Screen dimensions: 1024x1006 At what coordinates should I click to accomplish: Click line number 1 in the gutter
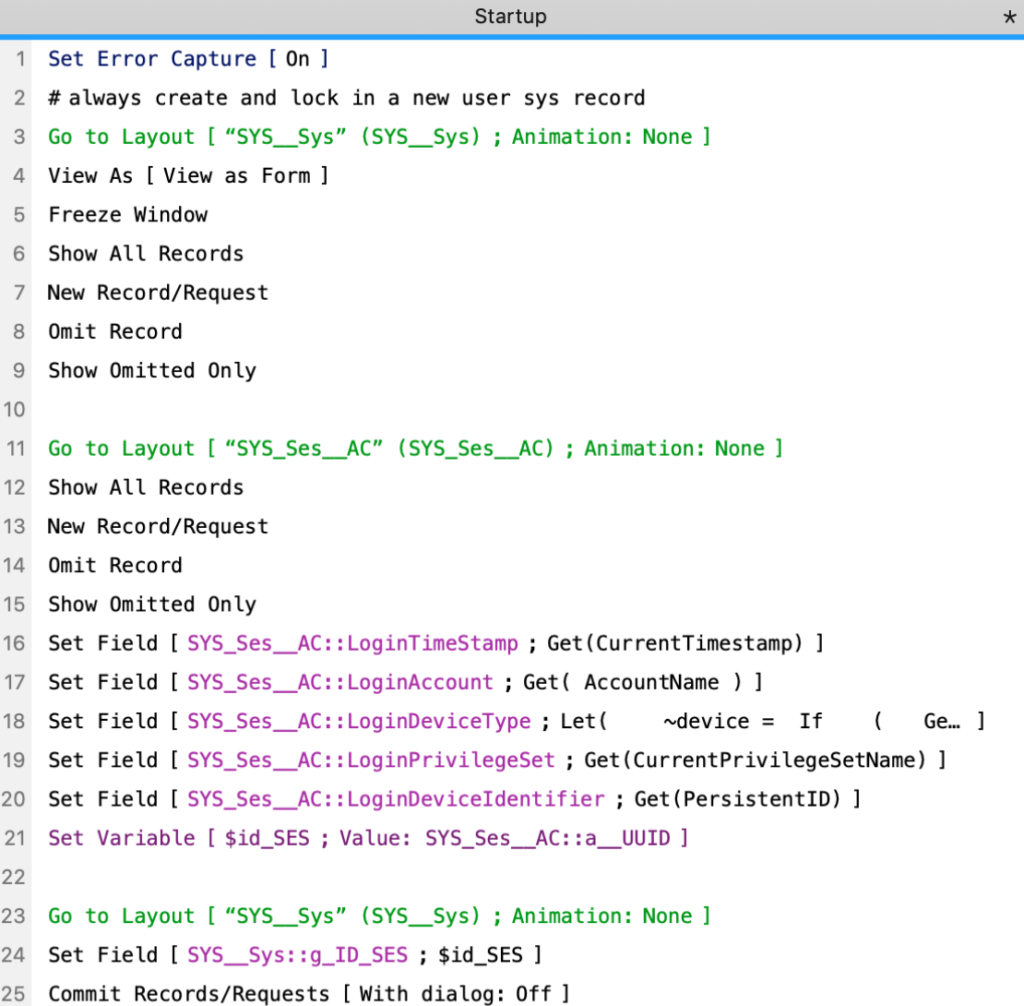[x=20, y=59]
